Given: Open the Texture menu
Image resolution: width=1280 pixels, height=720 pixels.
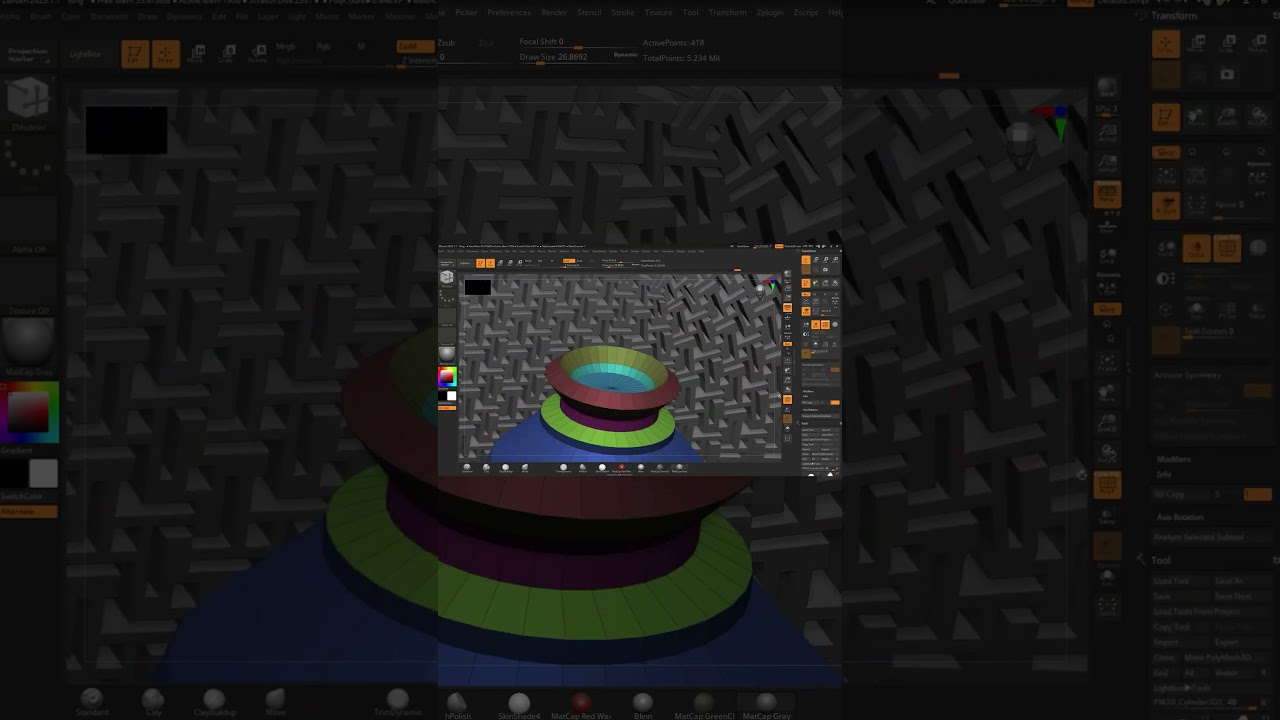Looking at the screenshot, I should click(x=658, y=12).
